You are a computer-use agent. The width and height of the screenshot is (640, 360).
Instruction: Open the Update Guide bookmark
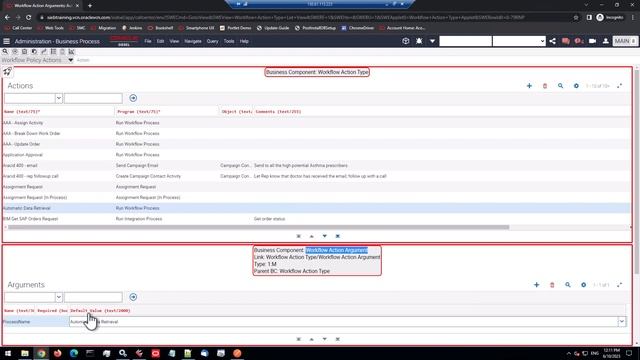[x=273, y=28]
